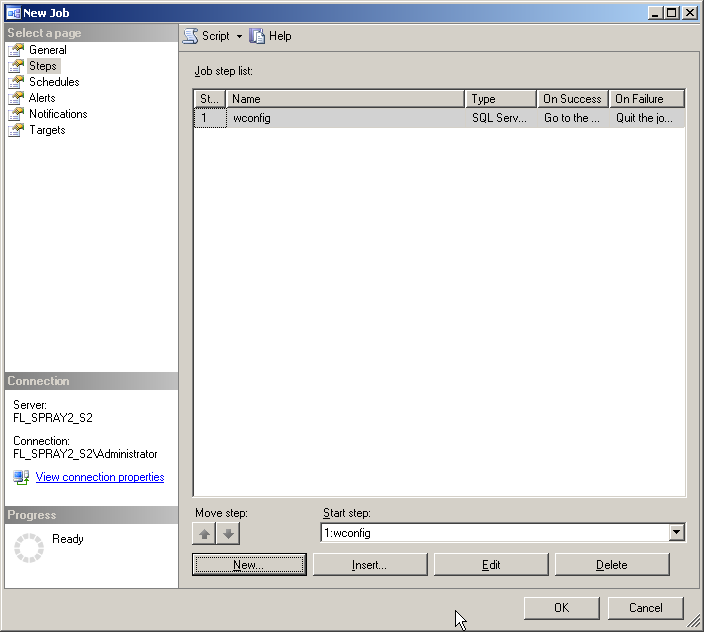
Task: Click the Notifications page icon
Action: pyautogui.click(x=16, y=114)
